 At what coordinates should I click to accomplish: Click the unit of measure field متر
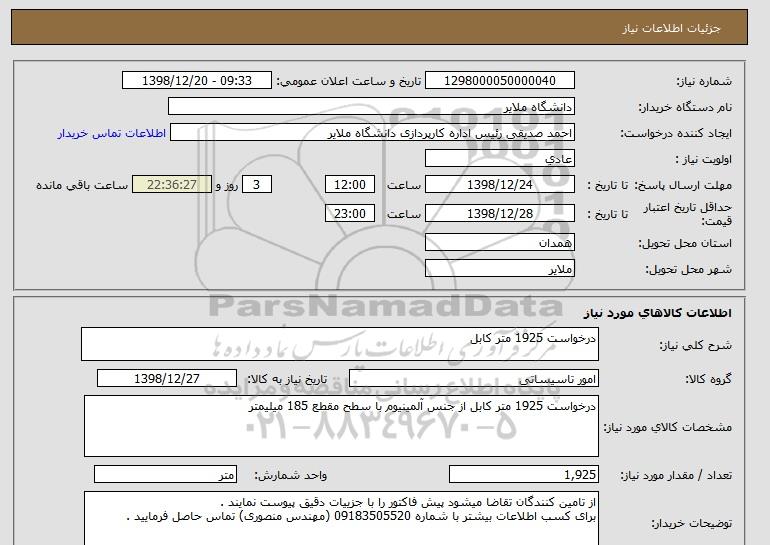coord(165,474)
